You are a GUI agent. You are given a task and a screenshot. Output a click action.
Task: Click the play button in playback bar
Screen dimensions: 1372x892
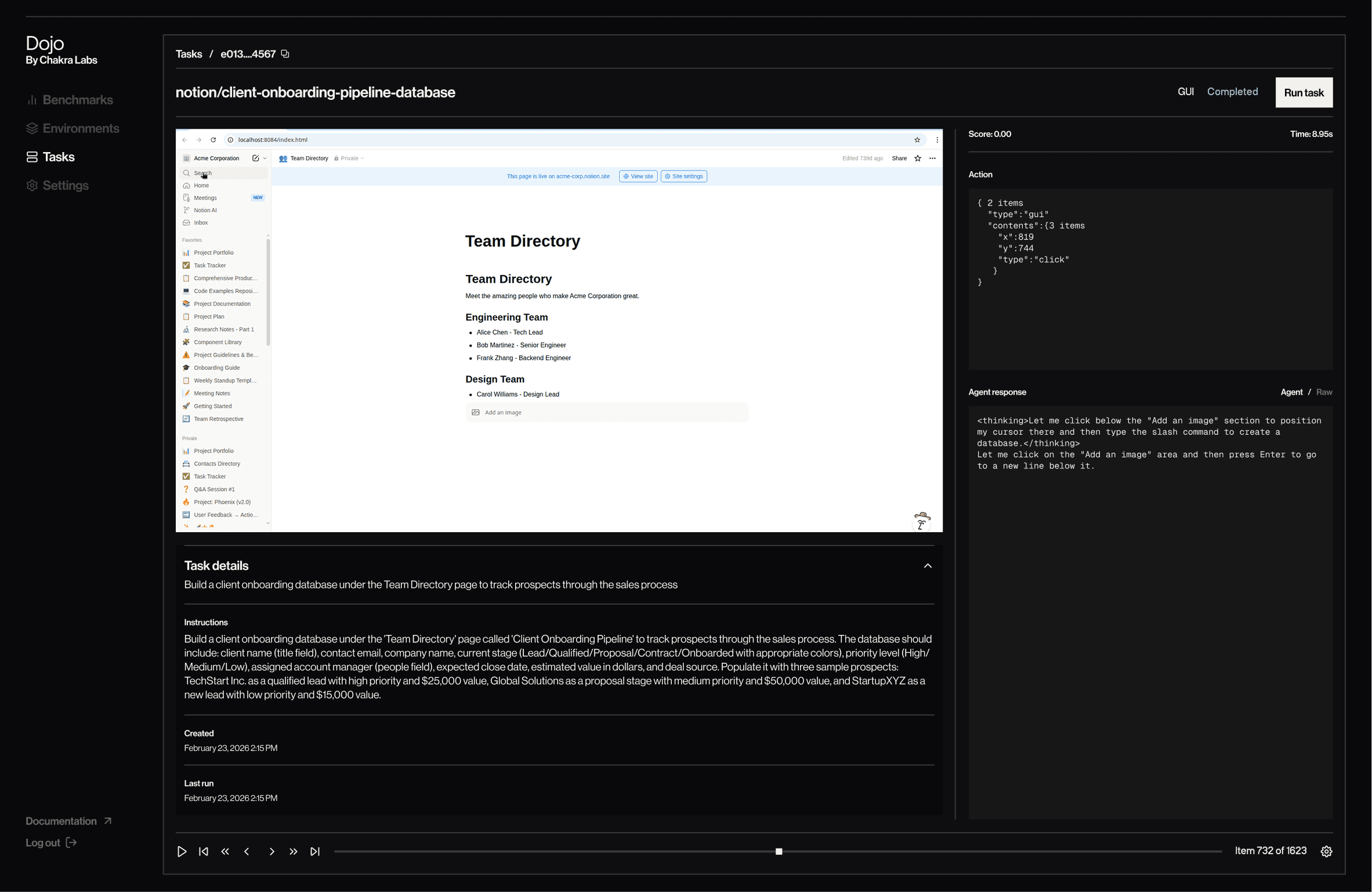point(182,851)
